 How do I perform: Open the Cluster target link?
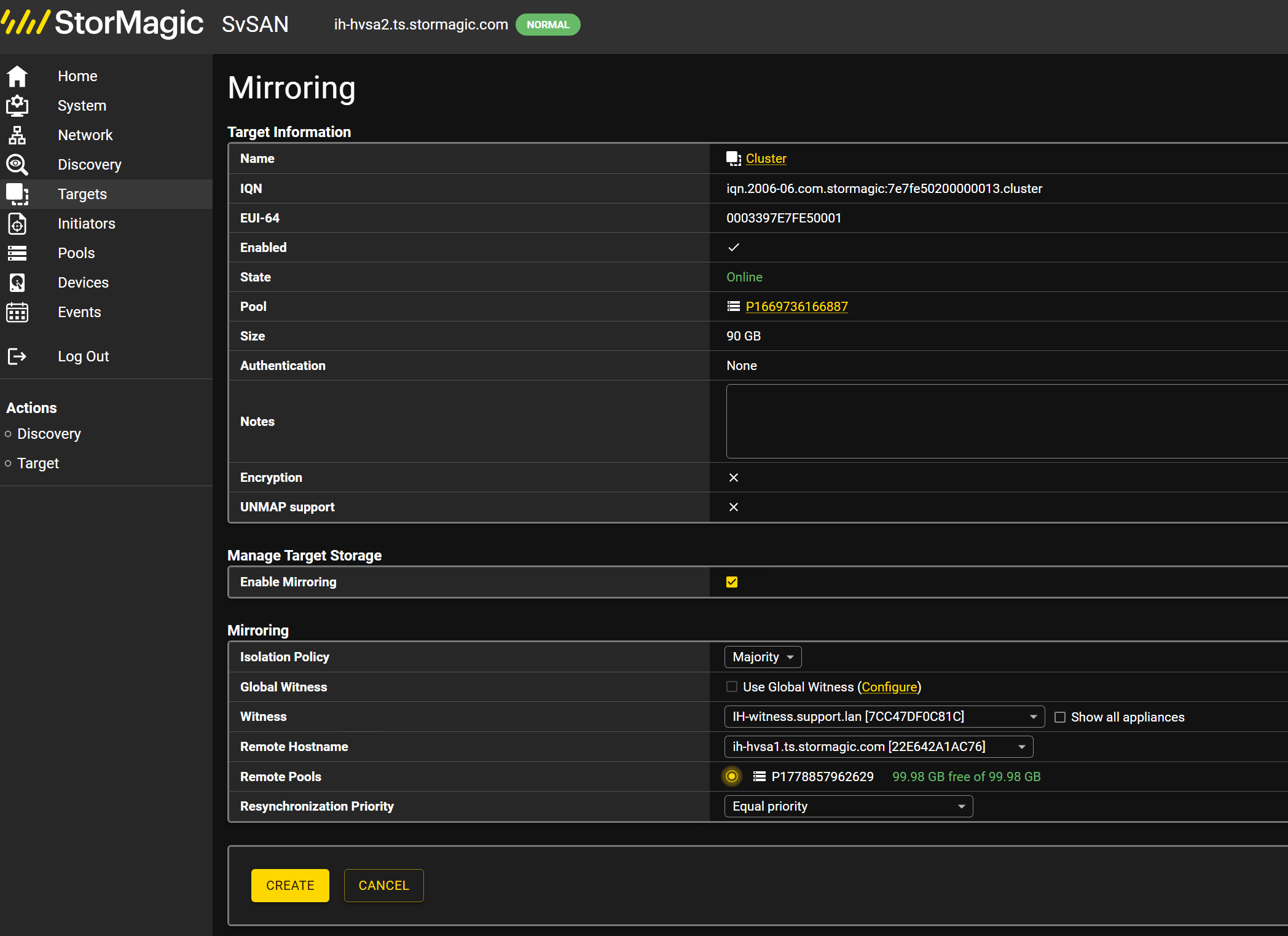[x=766, y=159]
